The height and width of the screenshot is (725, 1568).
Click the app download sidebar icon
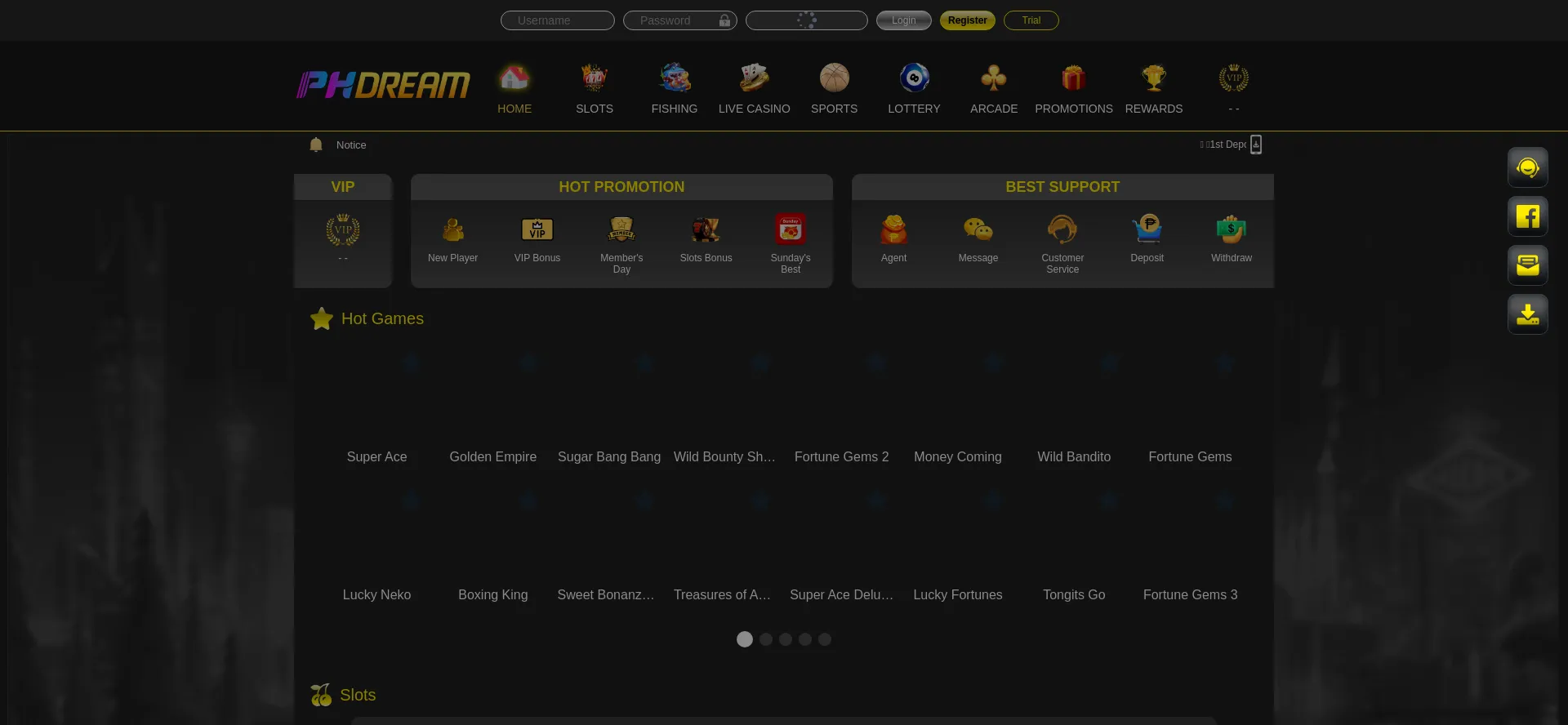click(x=1528, y=314)
